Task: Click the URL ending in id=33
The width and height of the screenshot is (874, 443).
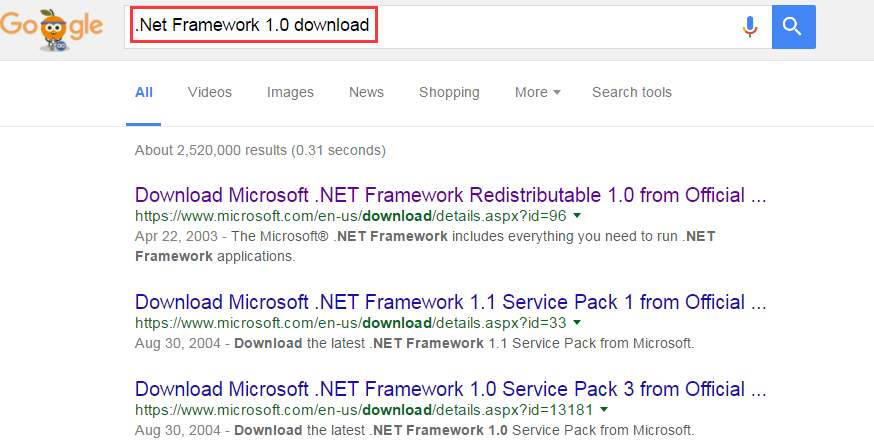Action: click(x=351, y=323)
